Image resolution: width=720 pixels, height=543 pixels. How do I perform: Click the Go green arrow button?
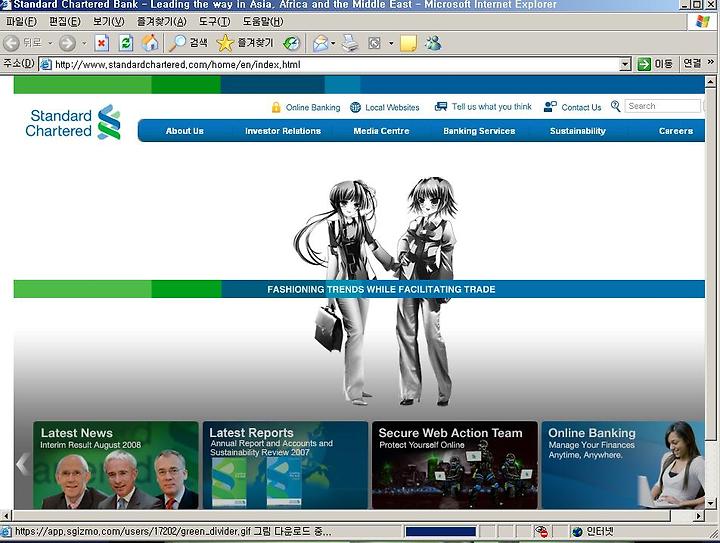(644, 64)
